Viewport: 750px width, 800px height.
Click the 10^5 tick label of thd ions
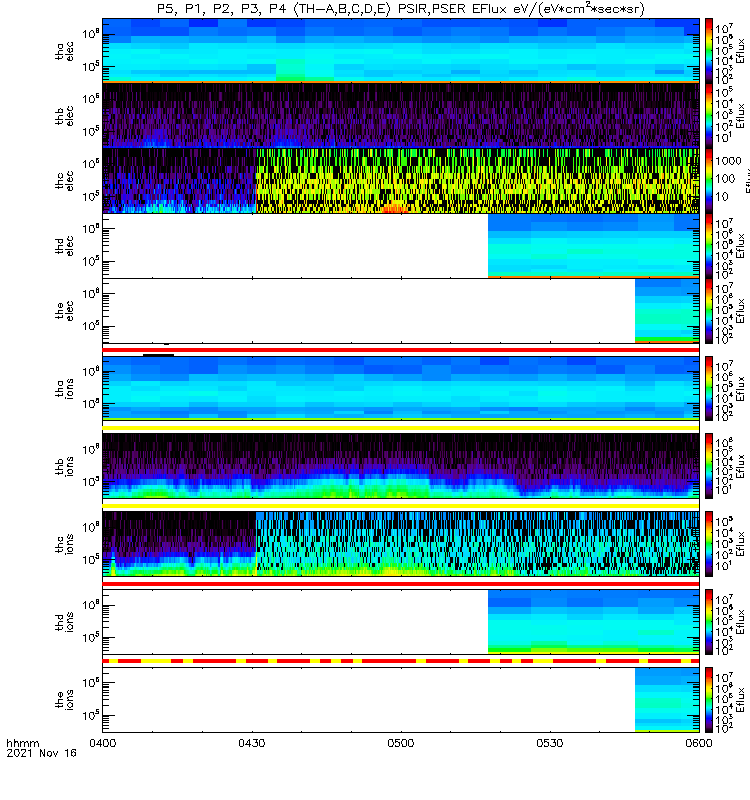coord(91,637)
